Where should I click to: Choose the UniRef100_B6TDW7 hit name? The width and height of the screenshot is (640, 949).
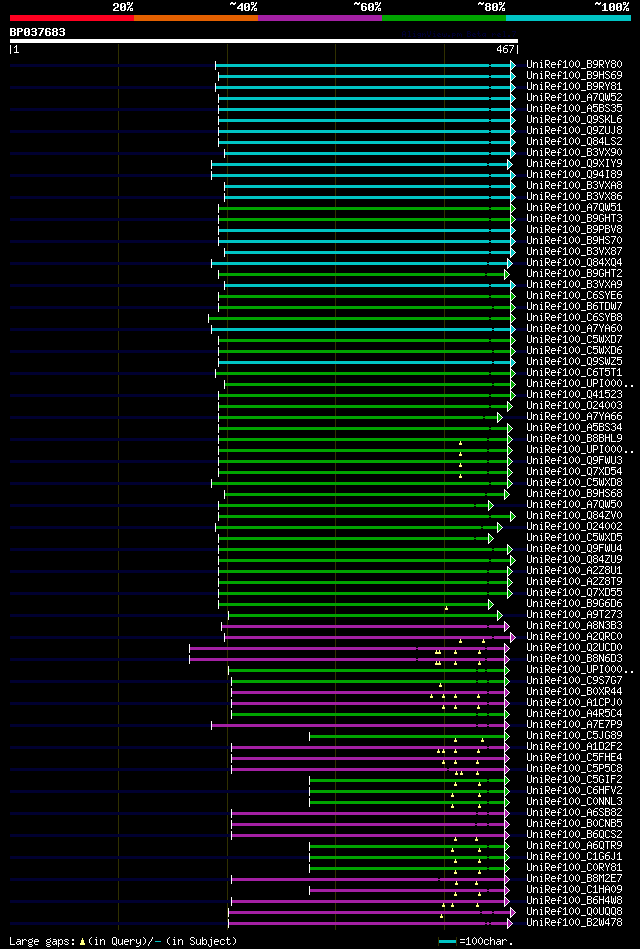pyautogui.click(x=574, y=306)
